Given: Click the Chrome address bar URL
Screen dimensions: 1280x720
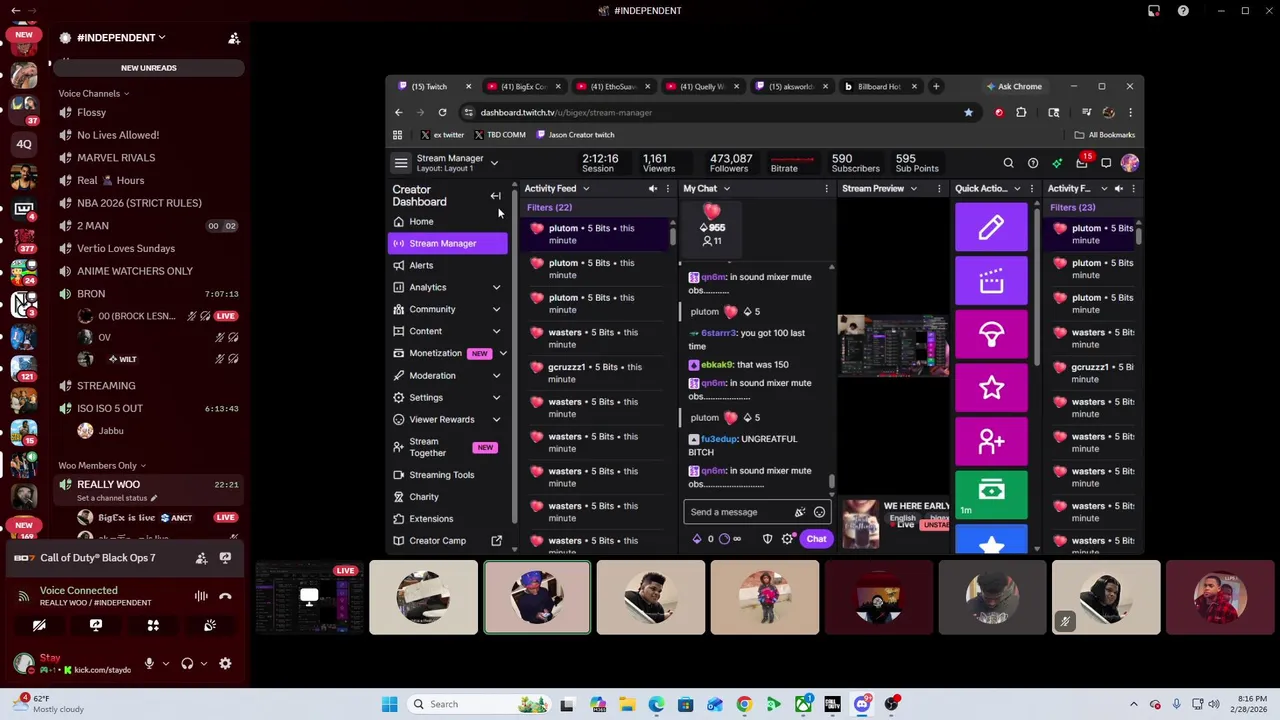Looking at the screenshot, I should pyautogui.click(x=566, y=112).
